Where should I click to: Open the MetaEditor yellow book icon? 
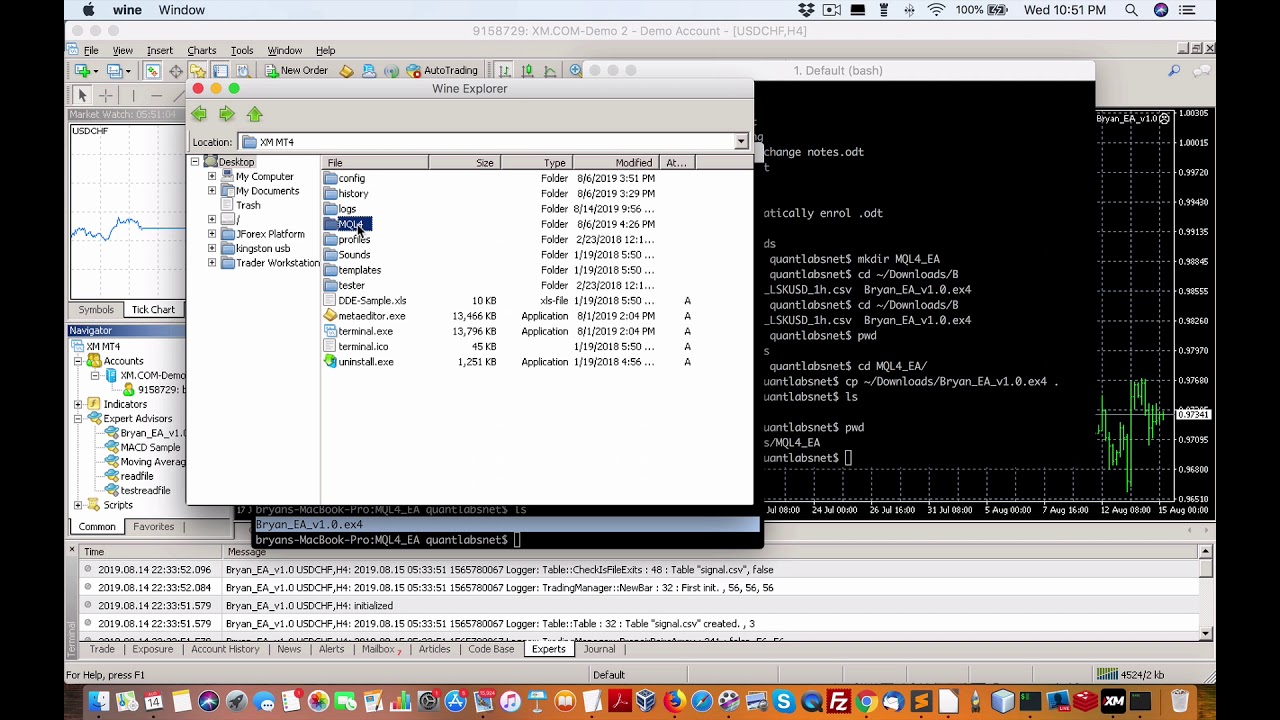pyautogui.click(x=346, y=71)
